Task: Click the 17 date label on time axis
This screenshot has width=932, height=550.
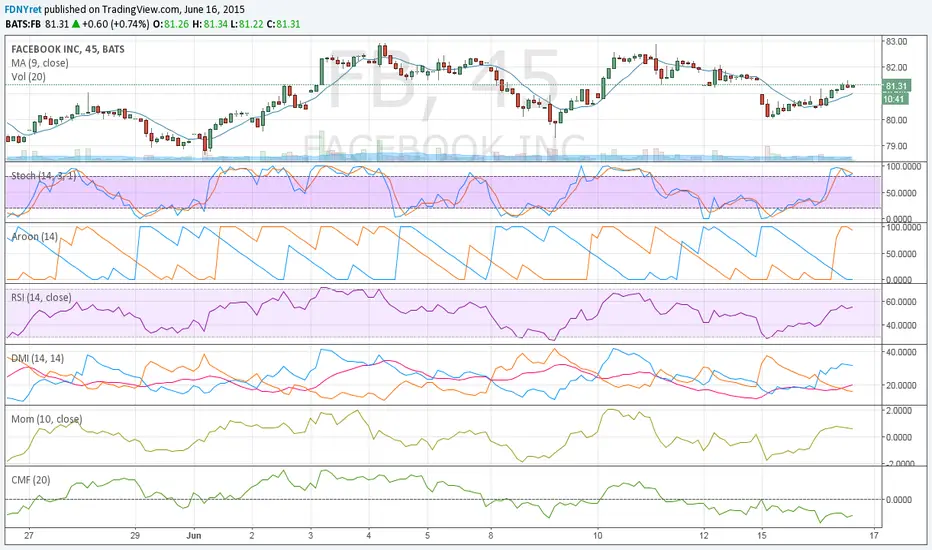Action: pyautogui.click(x=873, y=536)
